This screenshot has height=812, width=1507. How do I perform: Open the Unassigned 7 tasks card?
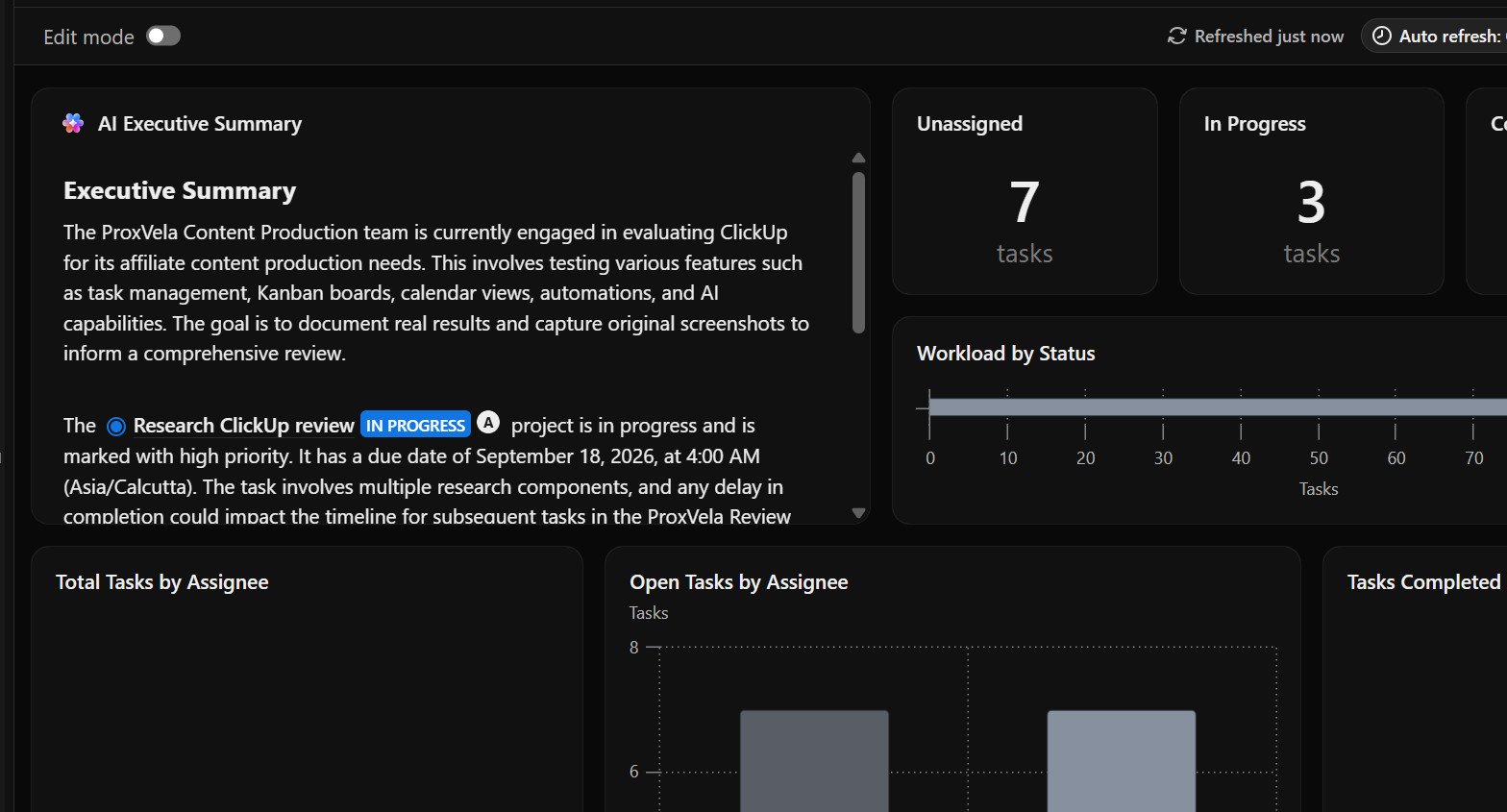pyautogui.click(x=1025, y=191)
